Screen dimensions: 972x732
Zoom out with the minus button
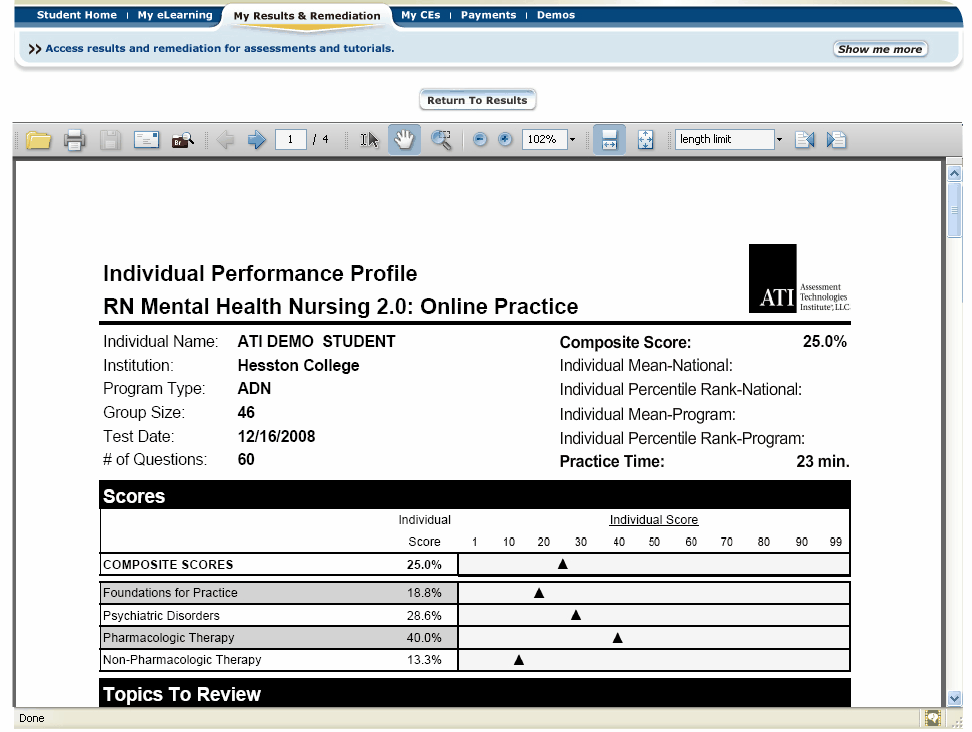pos(479,139)
